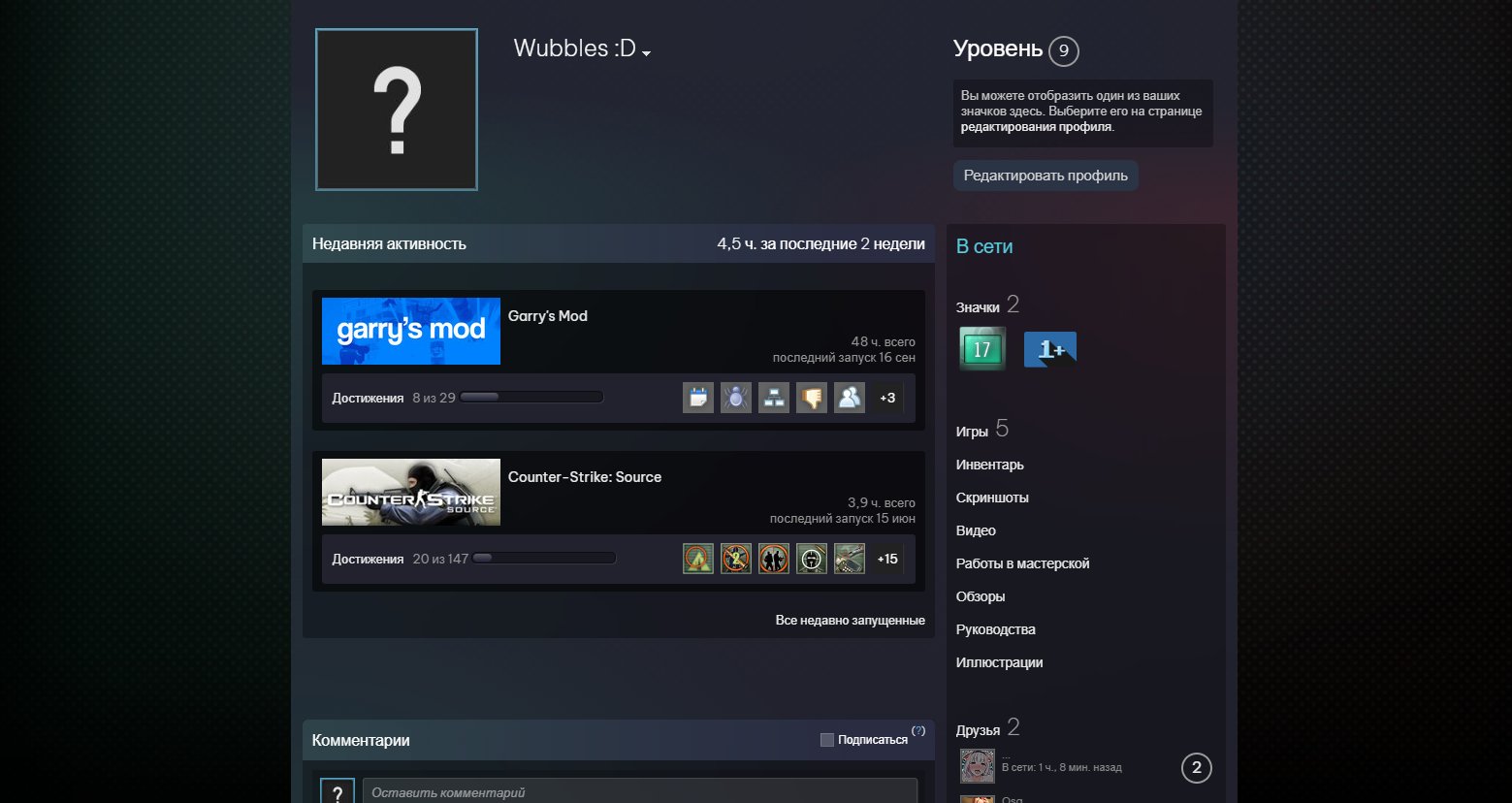The width and height of the screenshot is (1512, 803).
Task: Click the level 9 circle badge
Action: (x=1063, y=50)
